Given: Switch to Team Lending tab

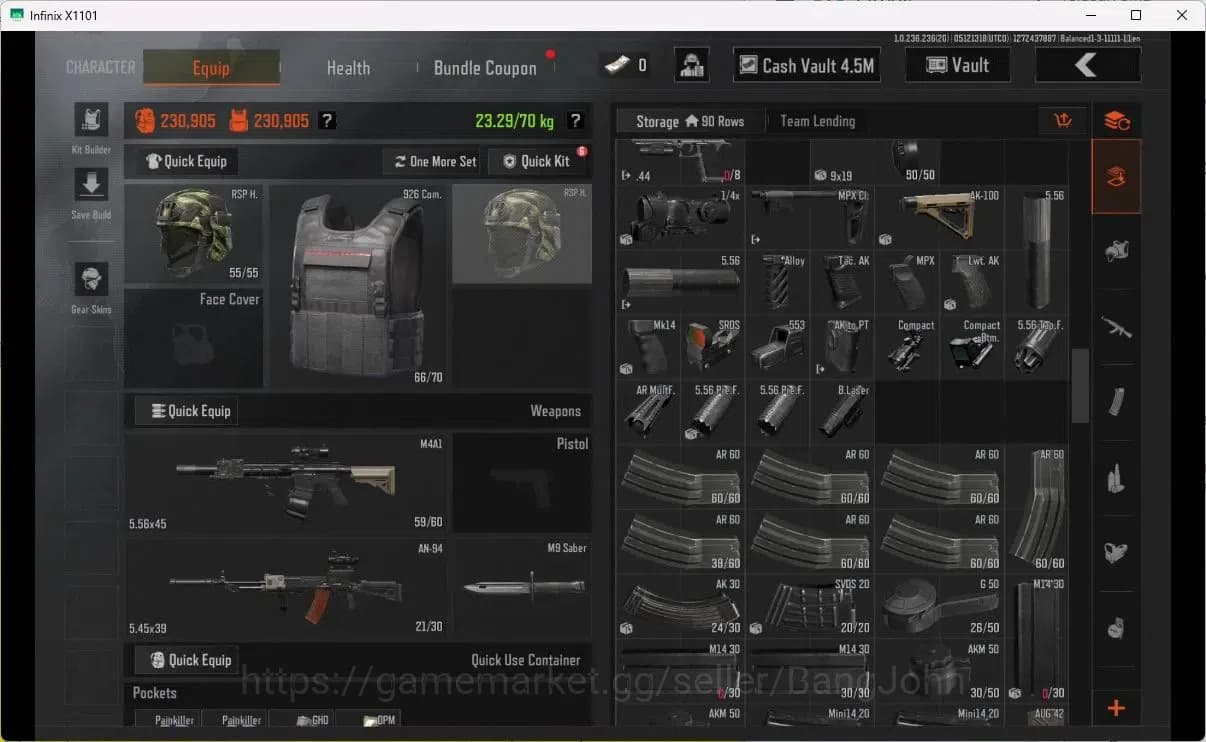Looking at the screenshot, I should click(817, 121).
